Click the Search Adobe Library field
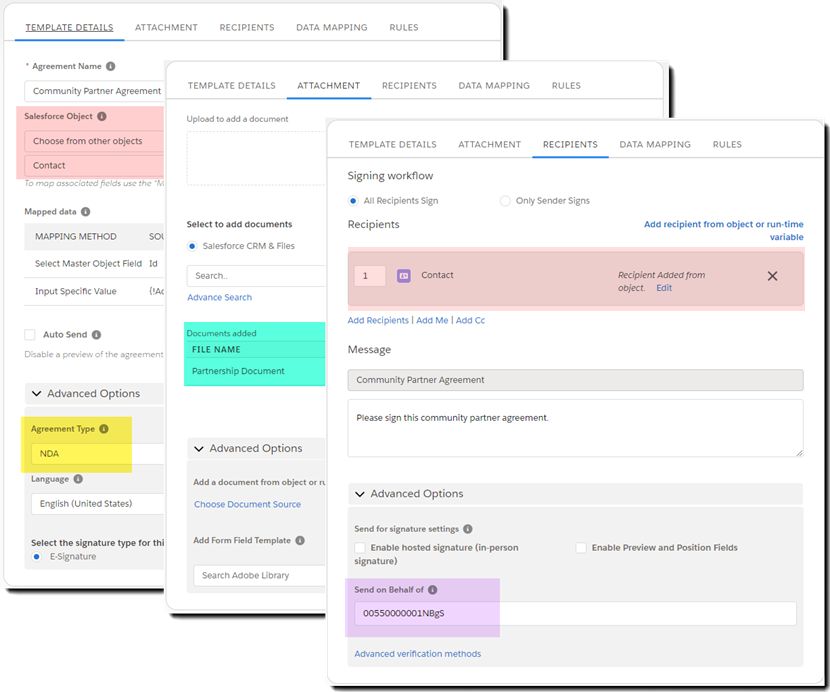Screen dimensions: 830x692 pyautogui.click(x=259, y=576)
